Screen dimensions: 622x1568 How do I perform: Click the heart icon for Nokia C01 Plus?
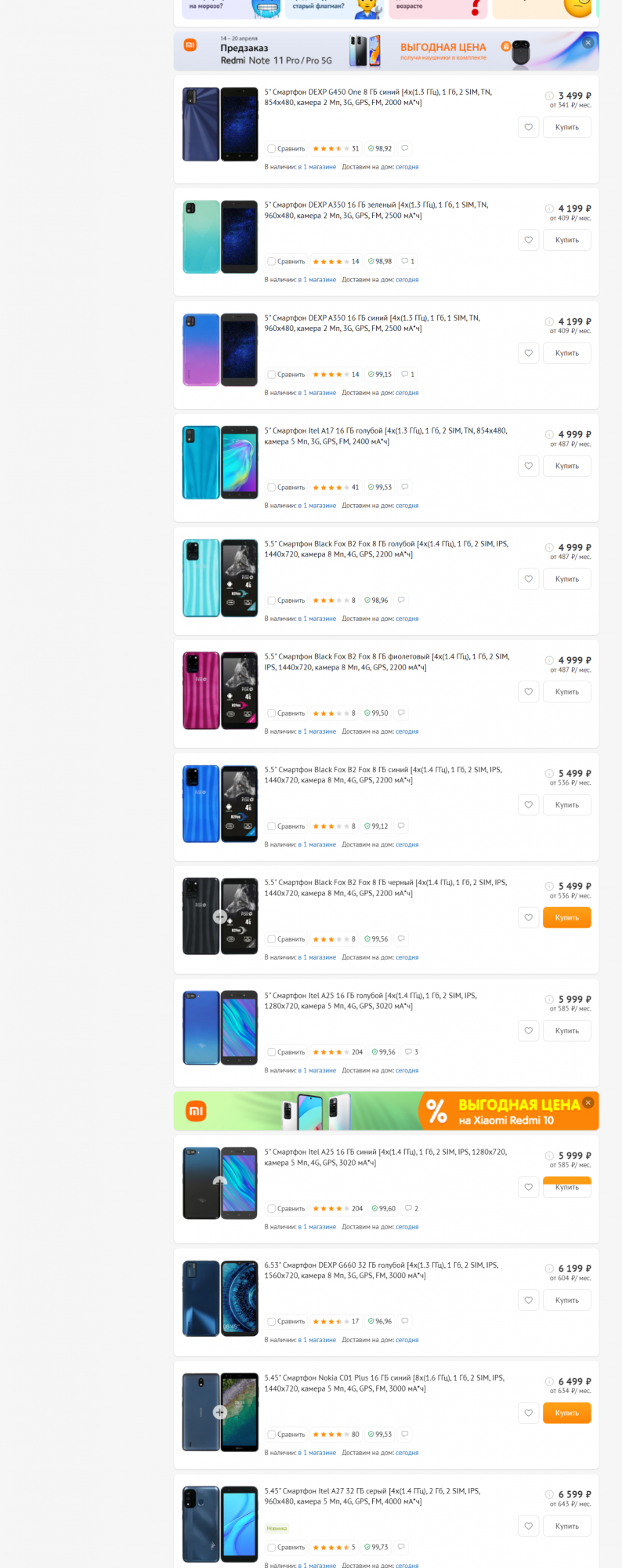529,1413
